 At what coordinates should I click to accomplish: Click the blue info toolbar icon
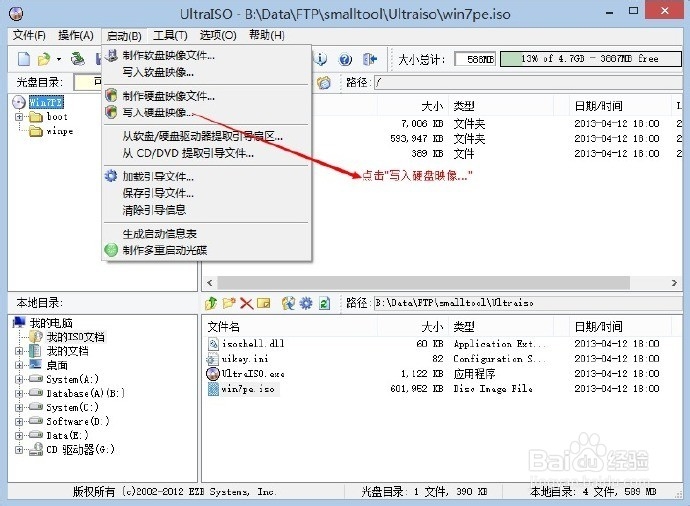(x=321, y=59)
